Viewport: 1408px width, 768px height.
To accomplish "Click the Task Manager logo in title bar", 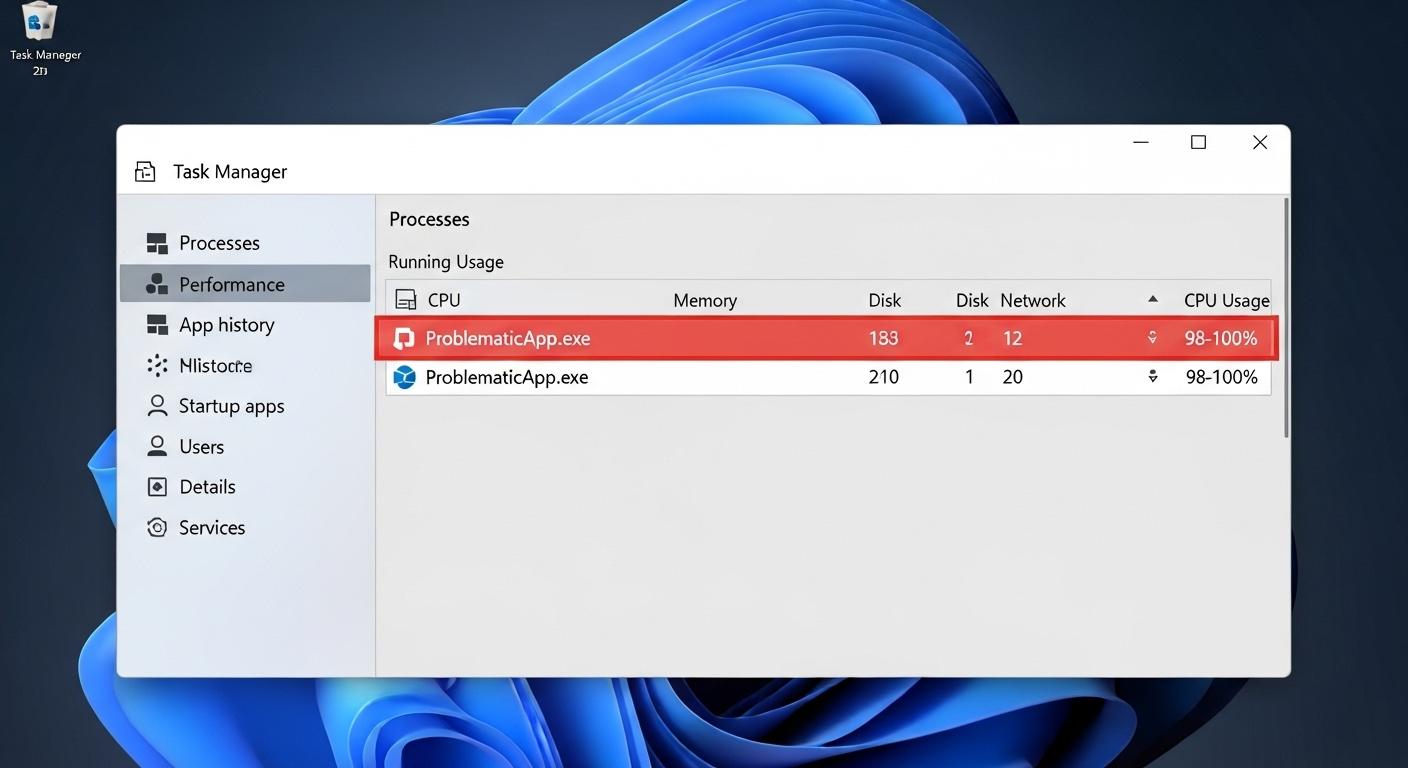I will point(145,171).
